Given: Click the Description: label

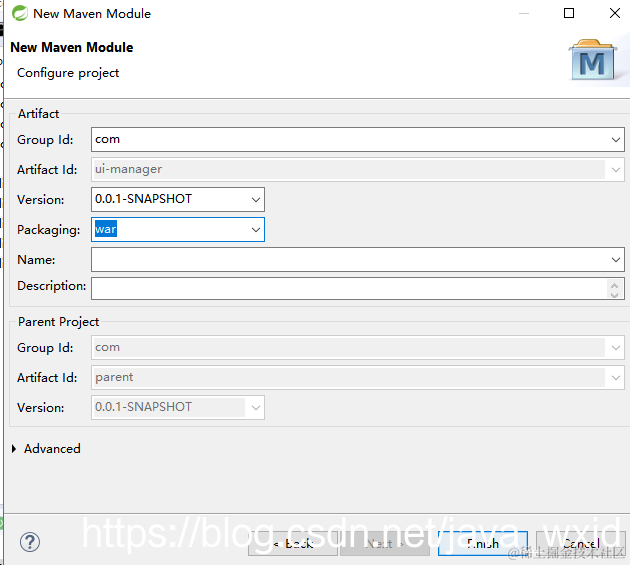Looking at the screenshot, I should point(51,286).
